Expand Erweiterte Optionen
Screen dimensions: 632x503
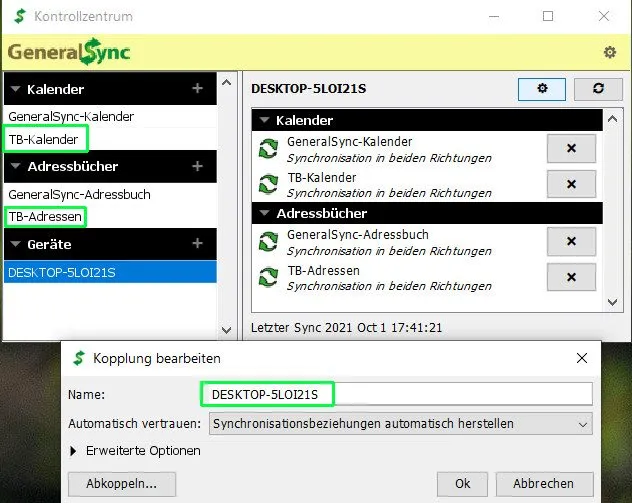pos(73,451)
